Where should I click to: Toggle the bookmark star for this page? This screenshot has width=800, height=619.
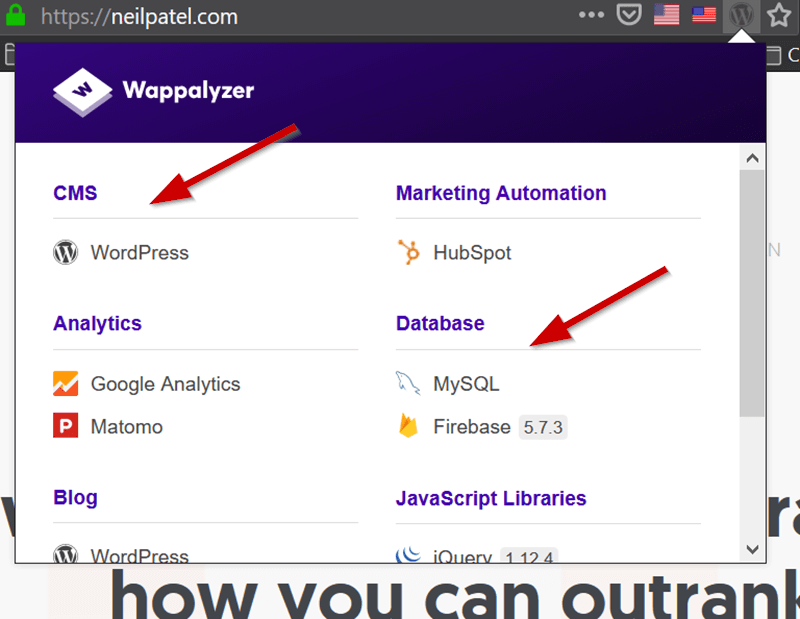pos(777,16)
